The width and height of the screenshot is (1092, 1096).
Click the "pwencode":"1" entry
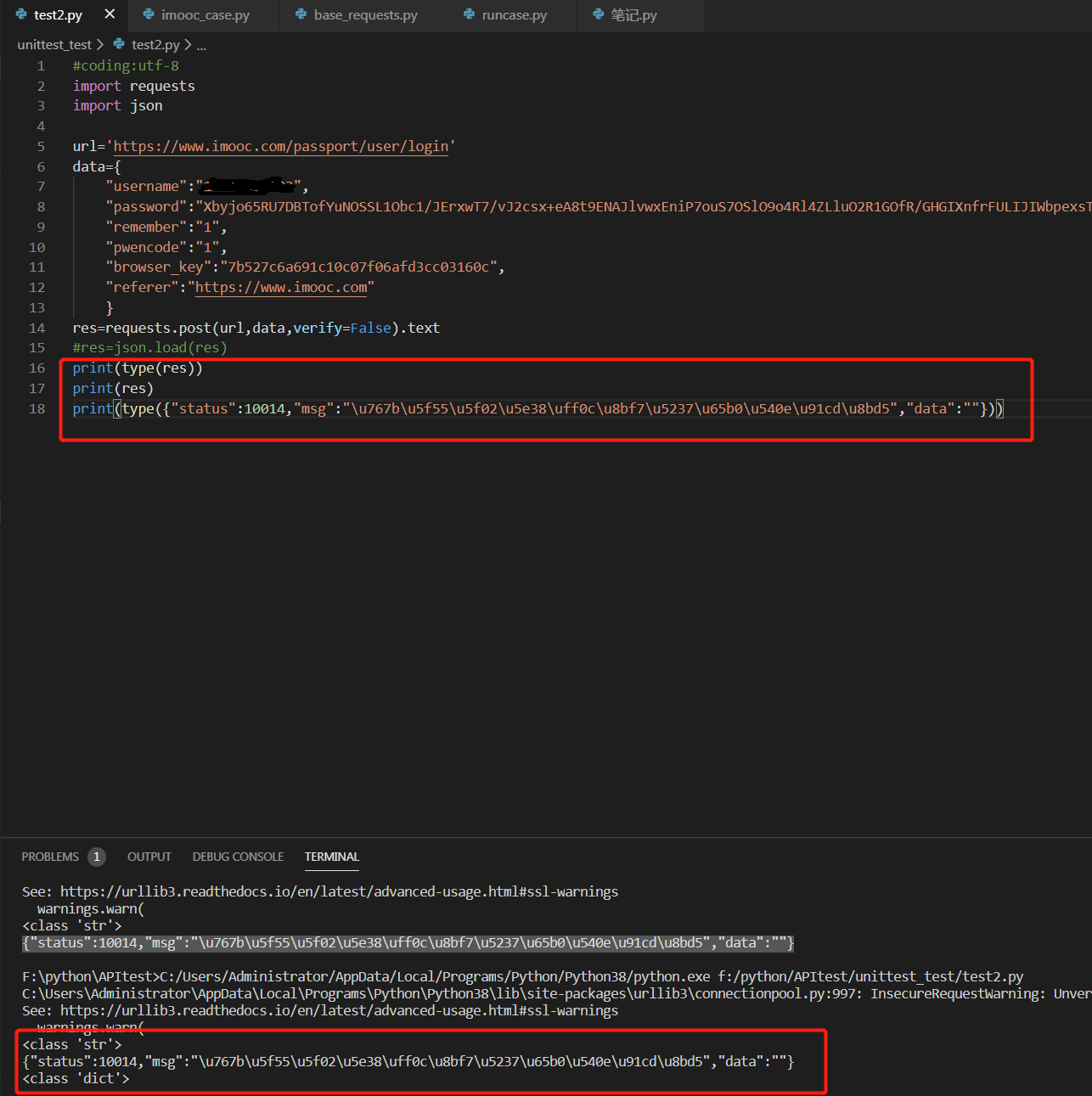tap(166, 247)
